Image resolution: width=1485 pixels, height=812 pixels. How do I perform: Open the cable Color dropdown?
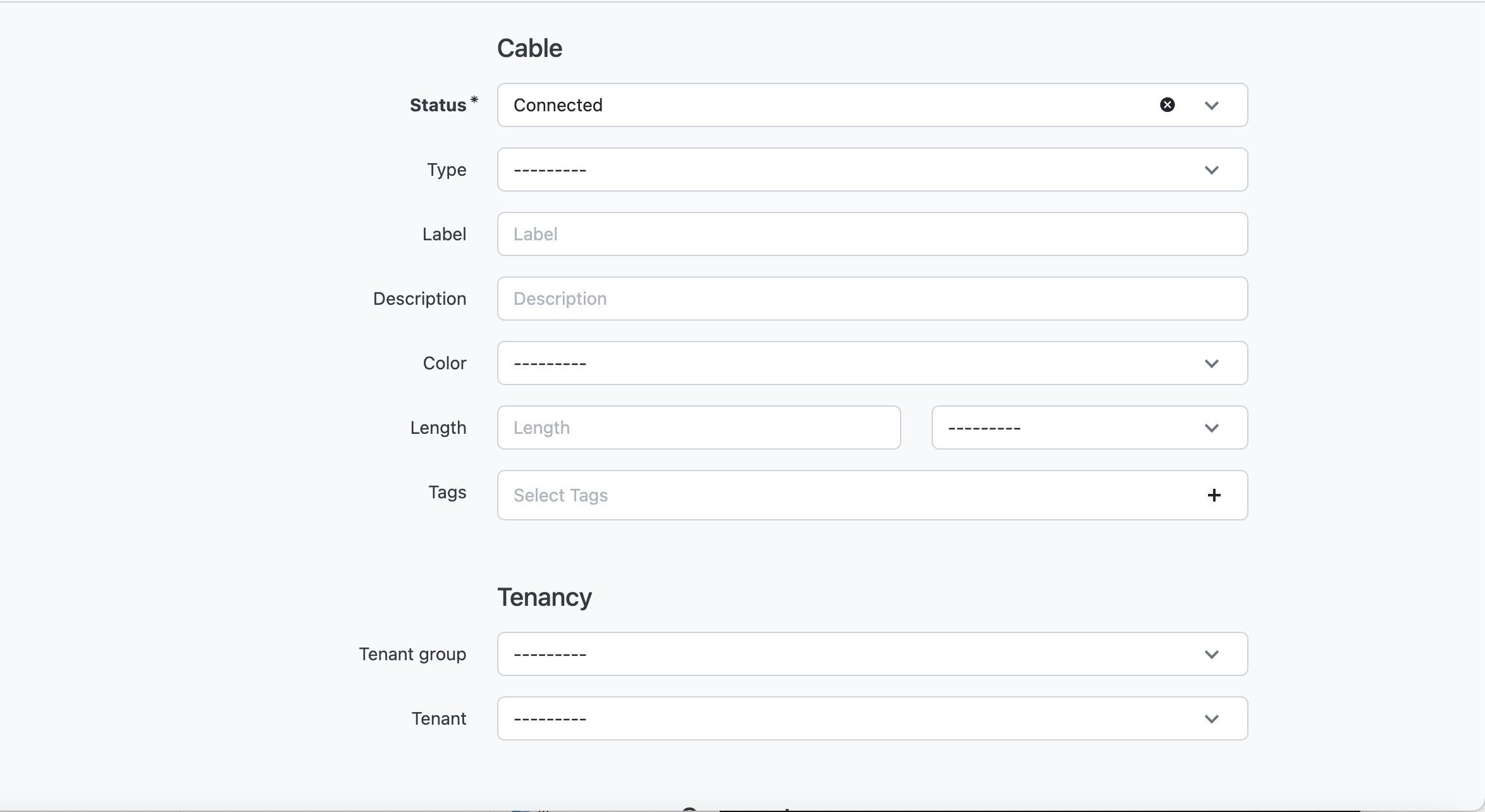[822, 363]
